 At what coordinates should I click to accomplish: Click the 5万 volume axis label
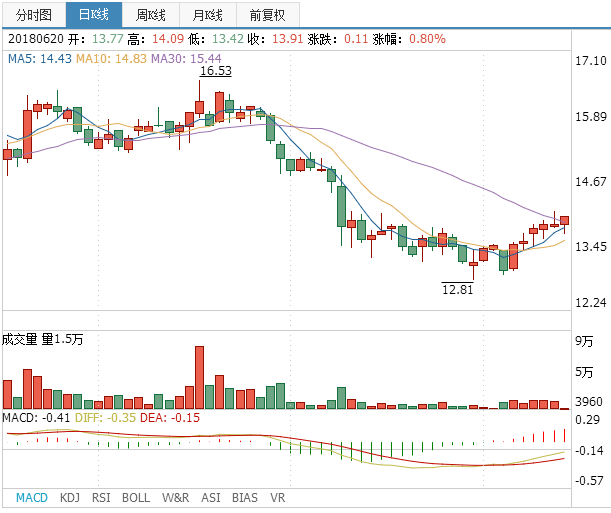click(584, 372)
